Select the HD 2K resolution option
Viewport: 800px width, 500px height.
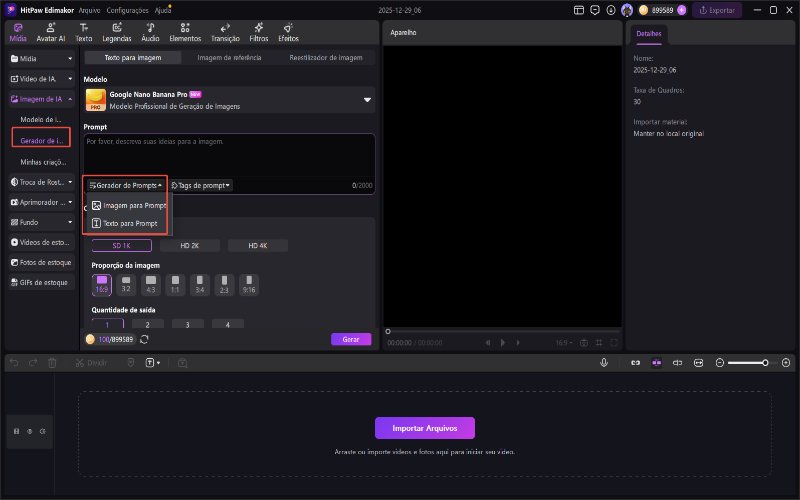tap(189, 245)
